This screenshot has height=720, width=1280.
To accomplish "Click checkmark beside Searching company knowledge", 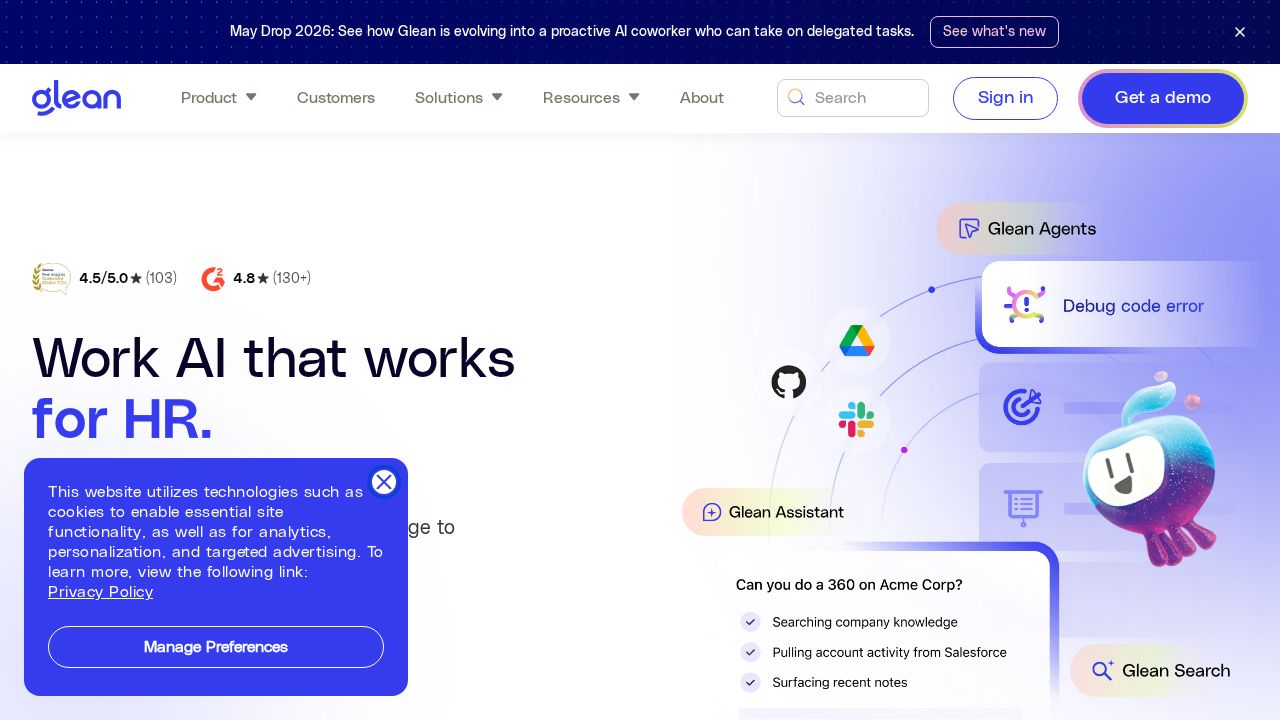I will point(750,622).
